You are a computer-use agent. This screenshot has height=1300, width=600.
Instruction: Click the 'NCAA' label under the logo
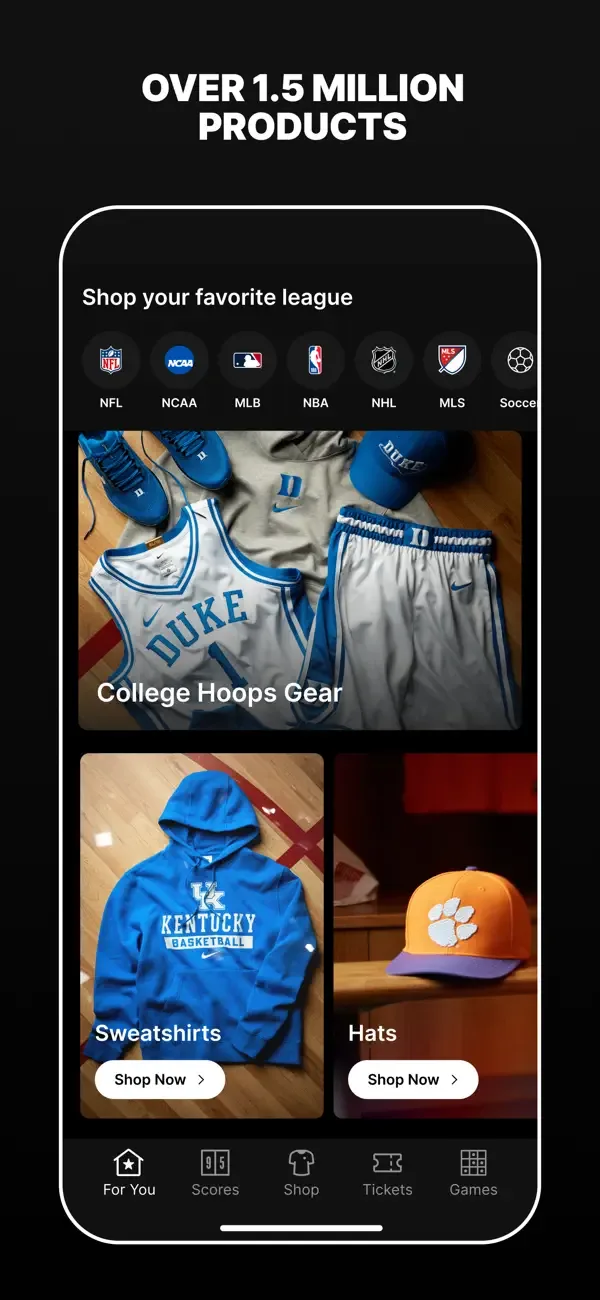[x=179, y=403]
